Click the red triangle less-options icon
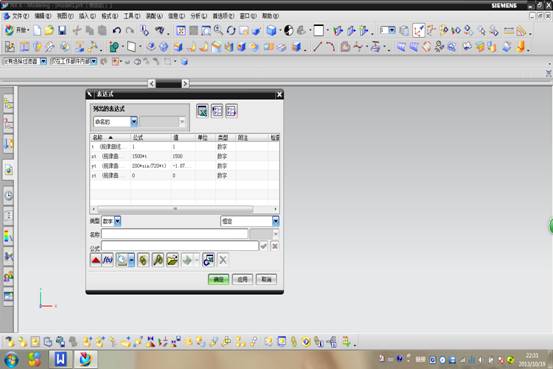The width and height of the screenshot is (553, 369). (x=96, y=260)
